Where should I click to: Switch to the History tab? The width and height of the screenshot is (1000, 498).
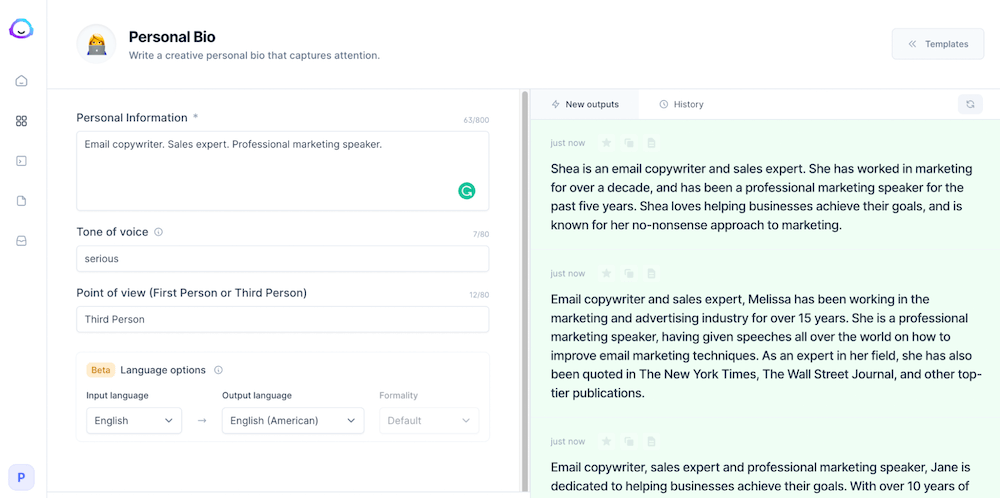pyautogui.click(x=681, y=104)
